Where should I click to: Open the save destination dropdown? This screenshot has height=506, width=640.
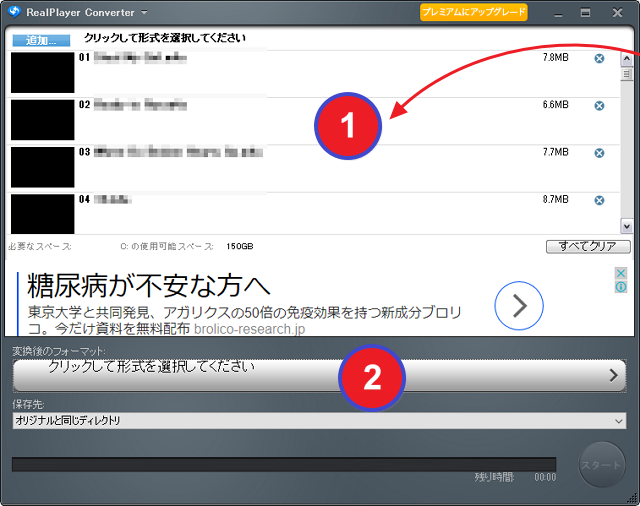319,421
